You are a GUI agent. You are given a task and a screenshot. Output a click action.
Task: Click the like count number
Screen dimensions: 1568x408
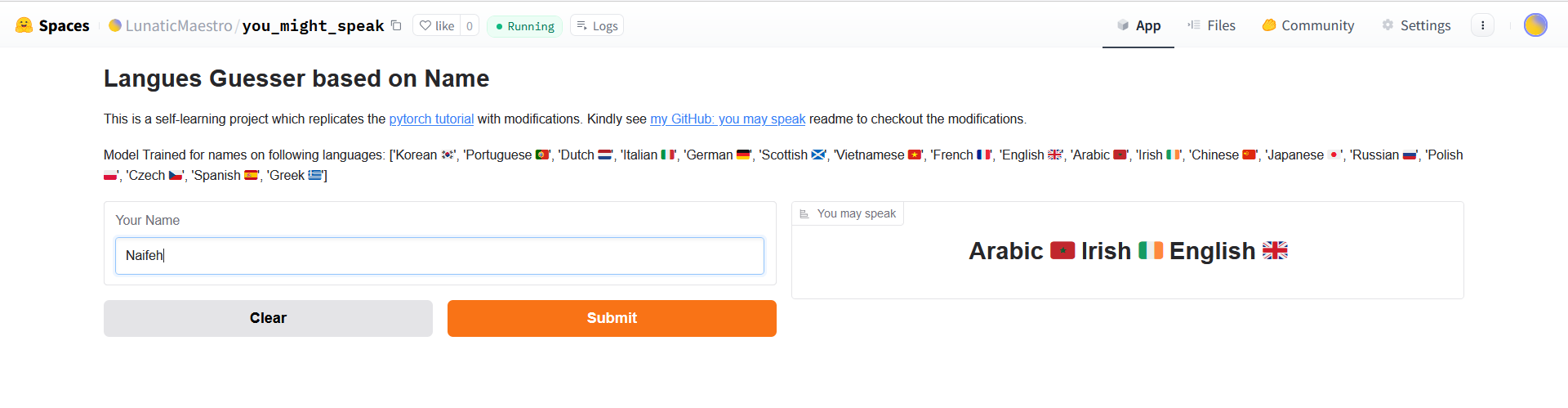coord(470,25)
